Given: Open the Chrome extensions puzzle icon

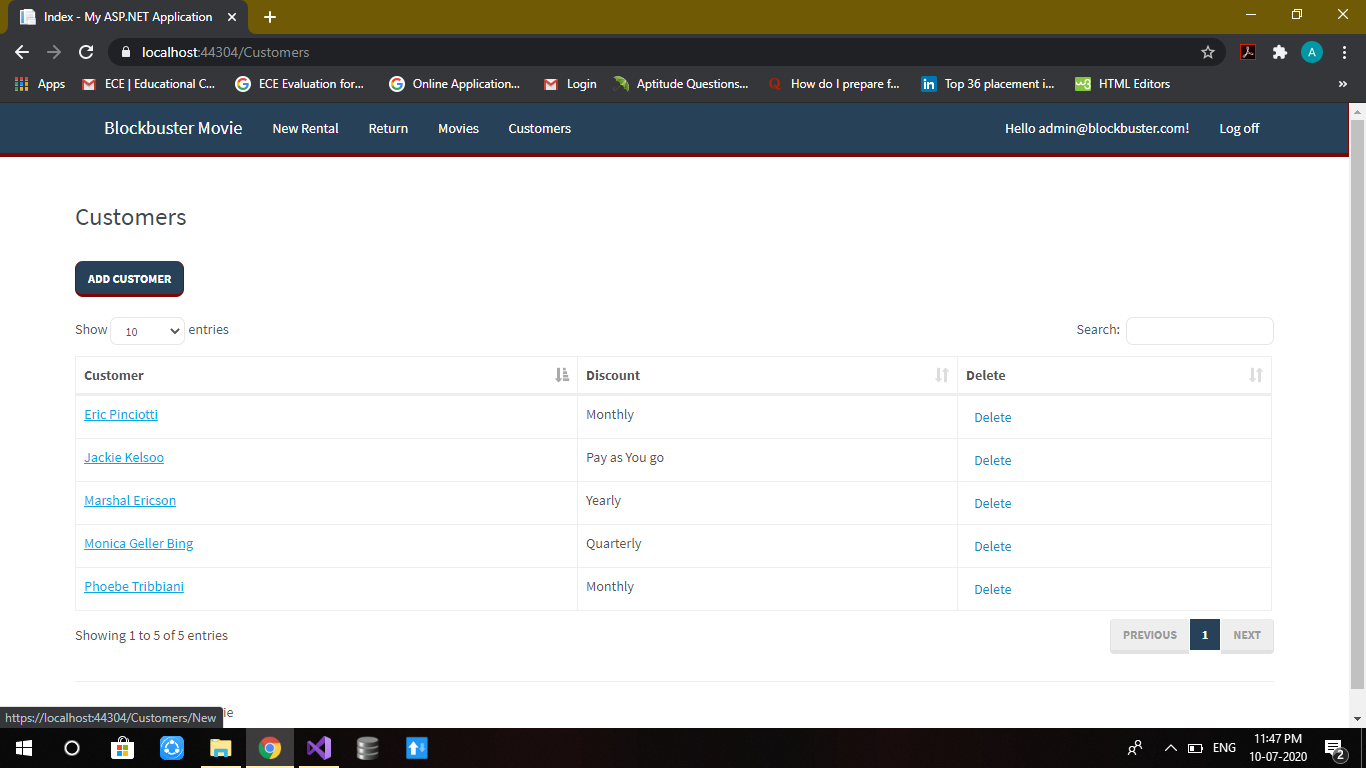Looking at the screenshot, I should [1279, 52].
